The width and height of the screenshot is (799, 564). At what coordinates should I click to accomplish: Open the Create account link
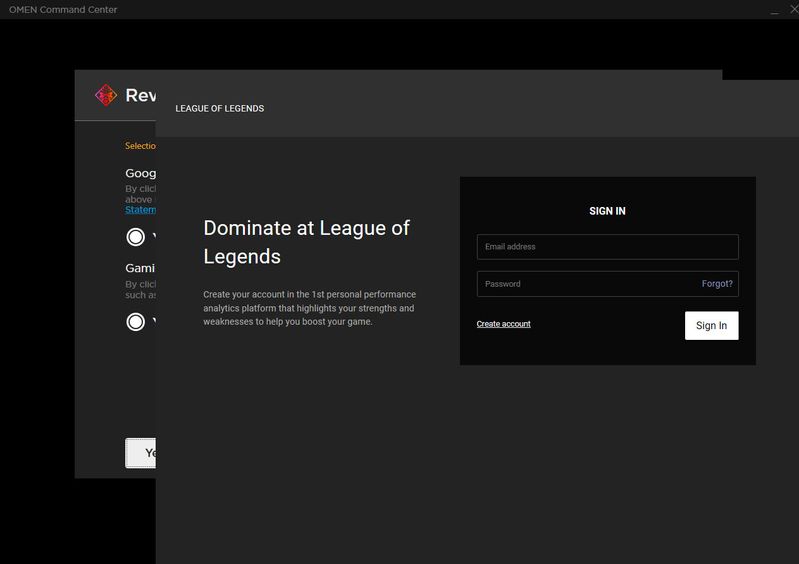click(x=503, y=324)
